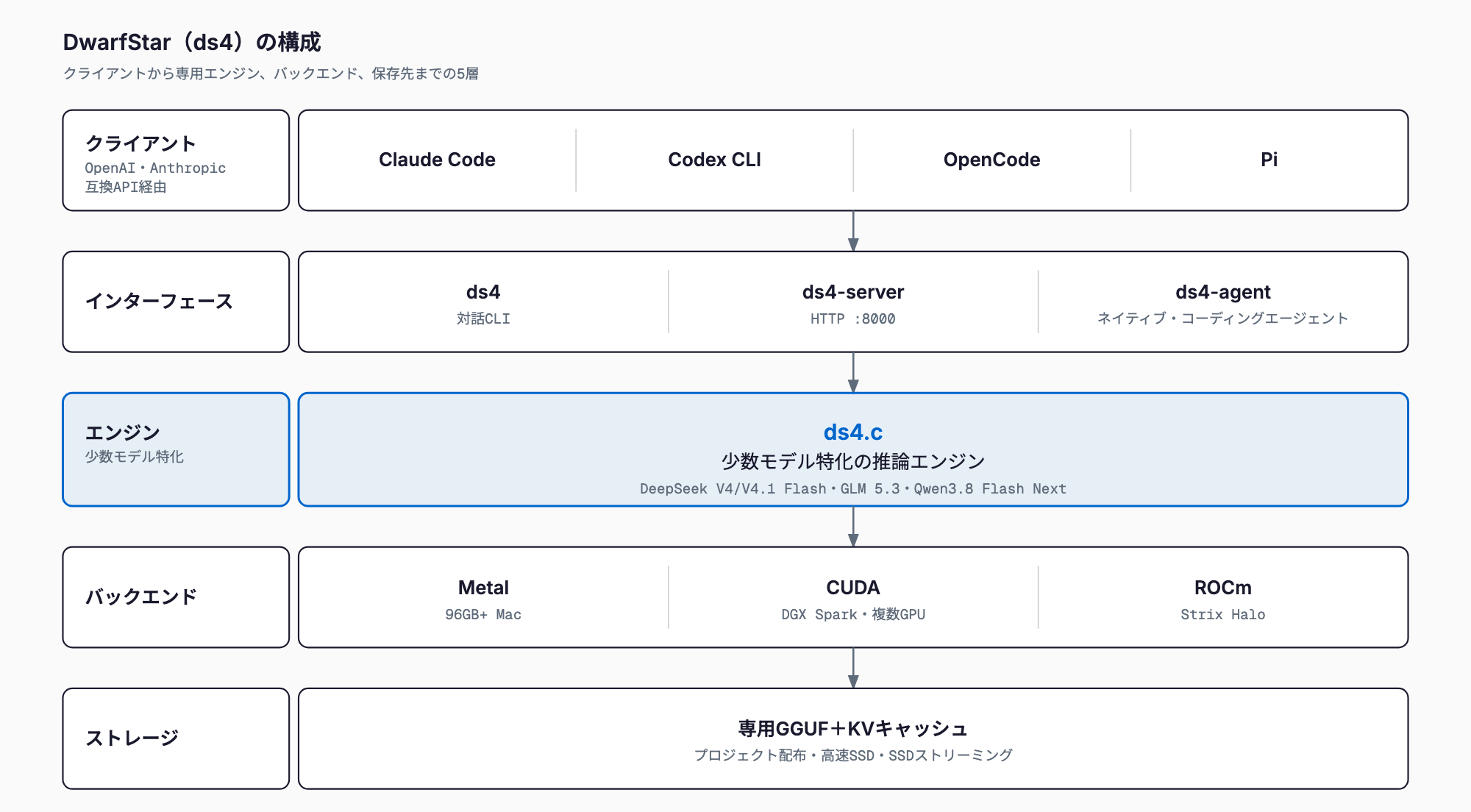Select the "インターフェース" layer label box
Viewport: 1471px width, 812px height.
(176, 302)
